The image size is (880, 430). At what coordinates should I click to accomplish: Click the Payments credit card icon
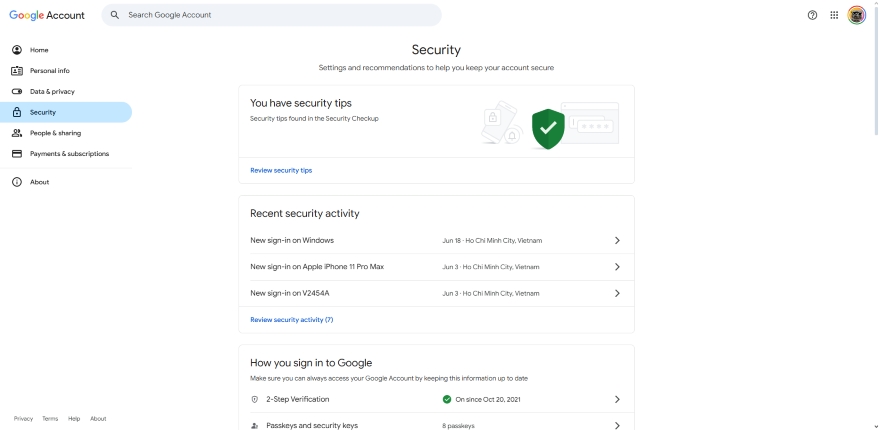17,154
